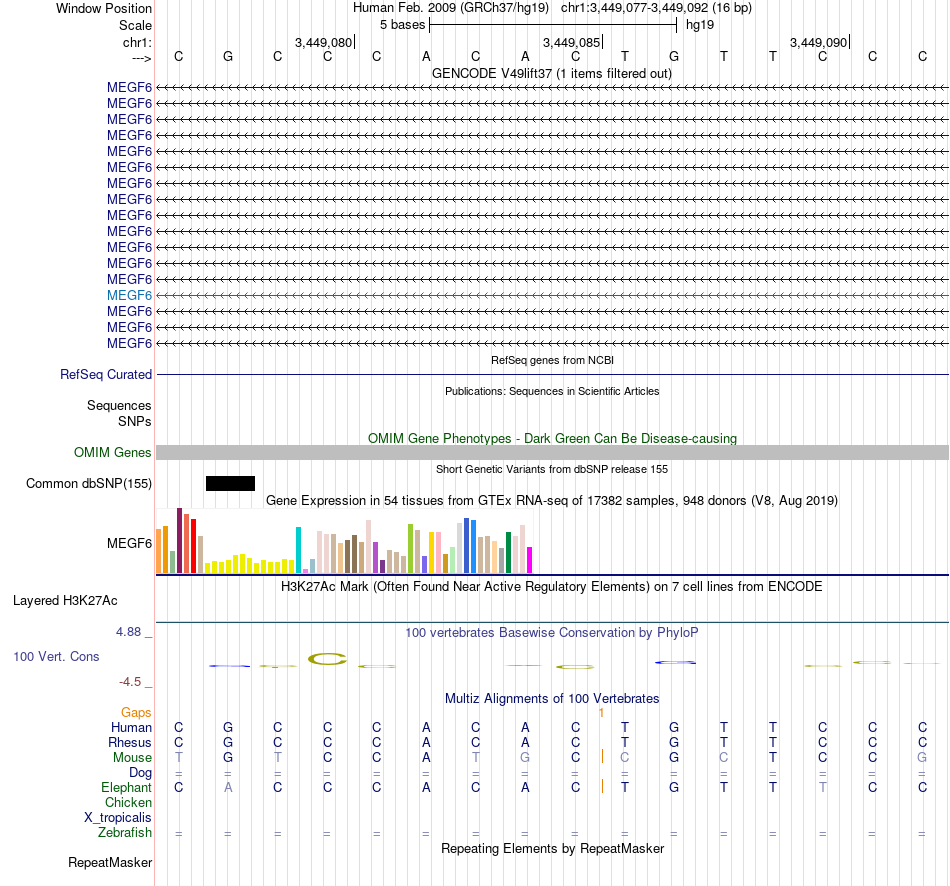This screenshot has width=950, height=886.
Task: Click 'Human Feb. 2009 (GRCh37/hg19)' header text
Action: click(x=451, y=8)
